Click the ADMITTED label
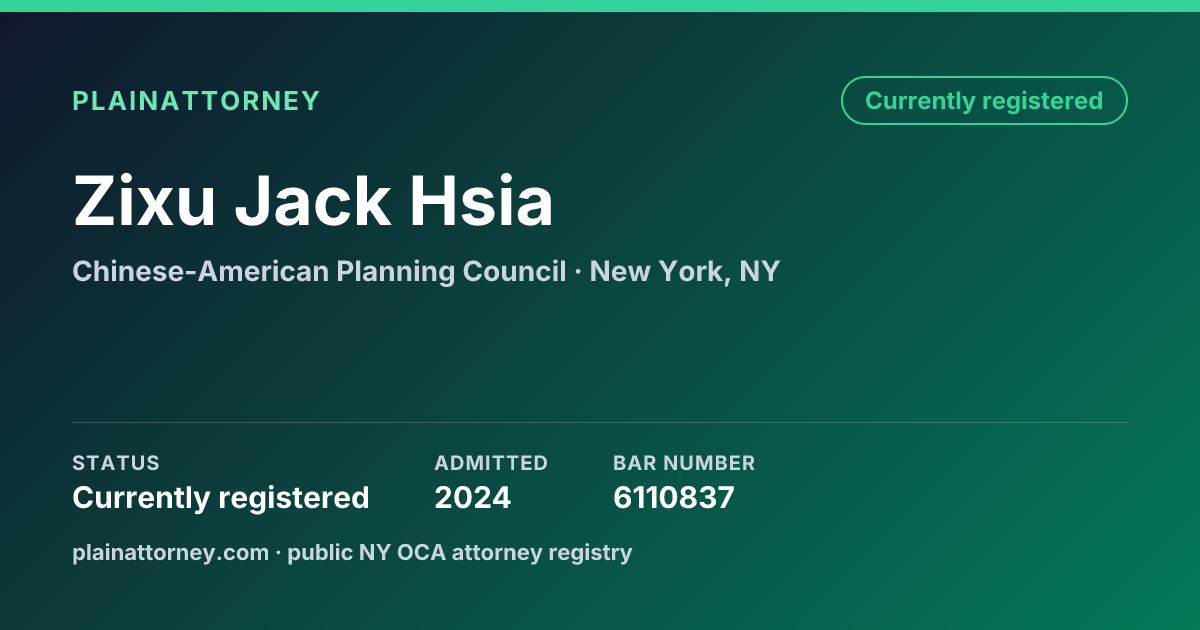Image resolution: width=1200 pixels, height=630 pixels. pyautogui.click(x=491, y=463)
